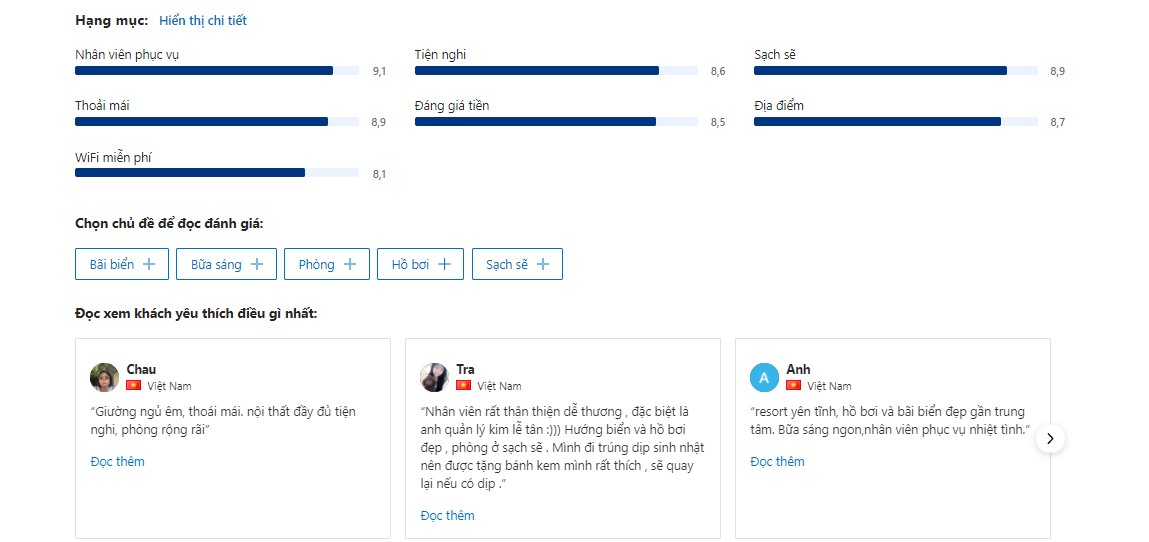Open Anh's full review via Đọc thêm

pyautogui.click(x=777, y=461)
